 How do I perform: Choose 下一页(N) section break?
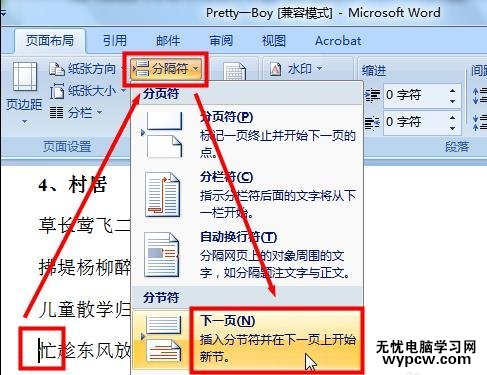click(x=247, y=339)
